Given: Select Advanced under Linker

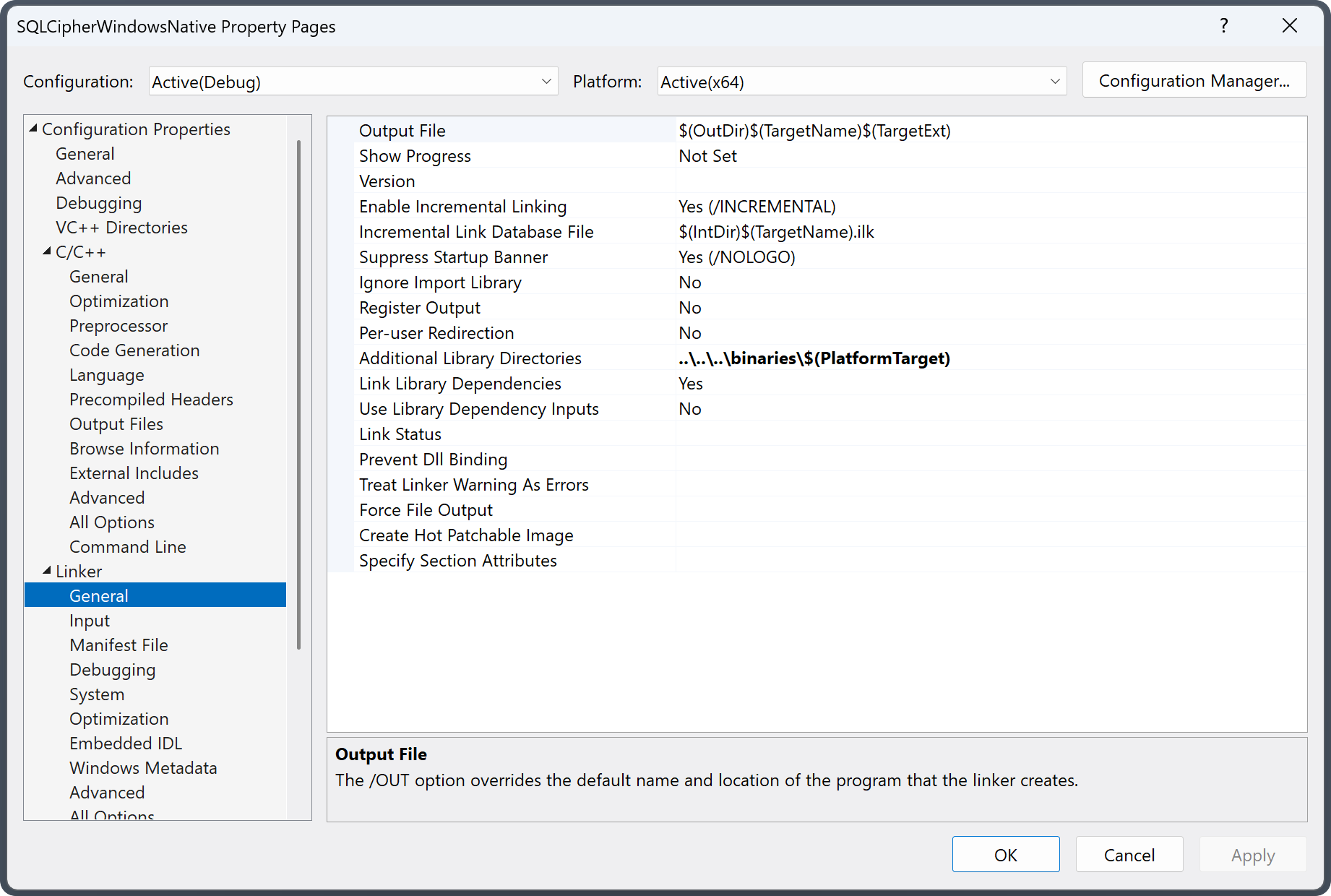Looking at the screenshot, I should click(x=107, y=793).
